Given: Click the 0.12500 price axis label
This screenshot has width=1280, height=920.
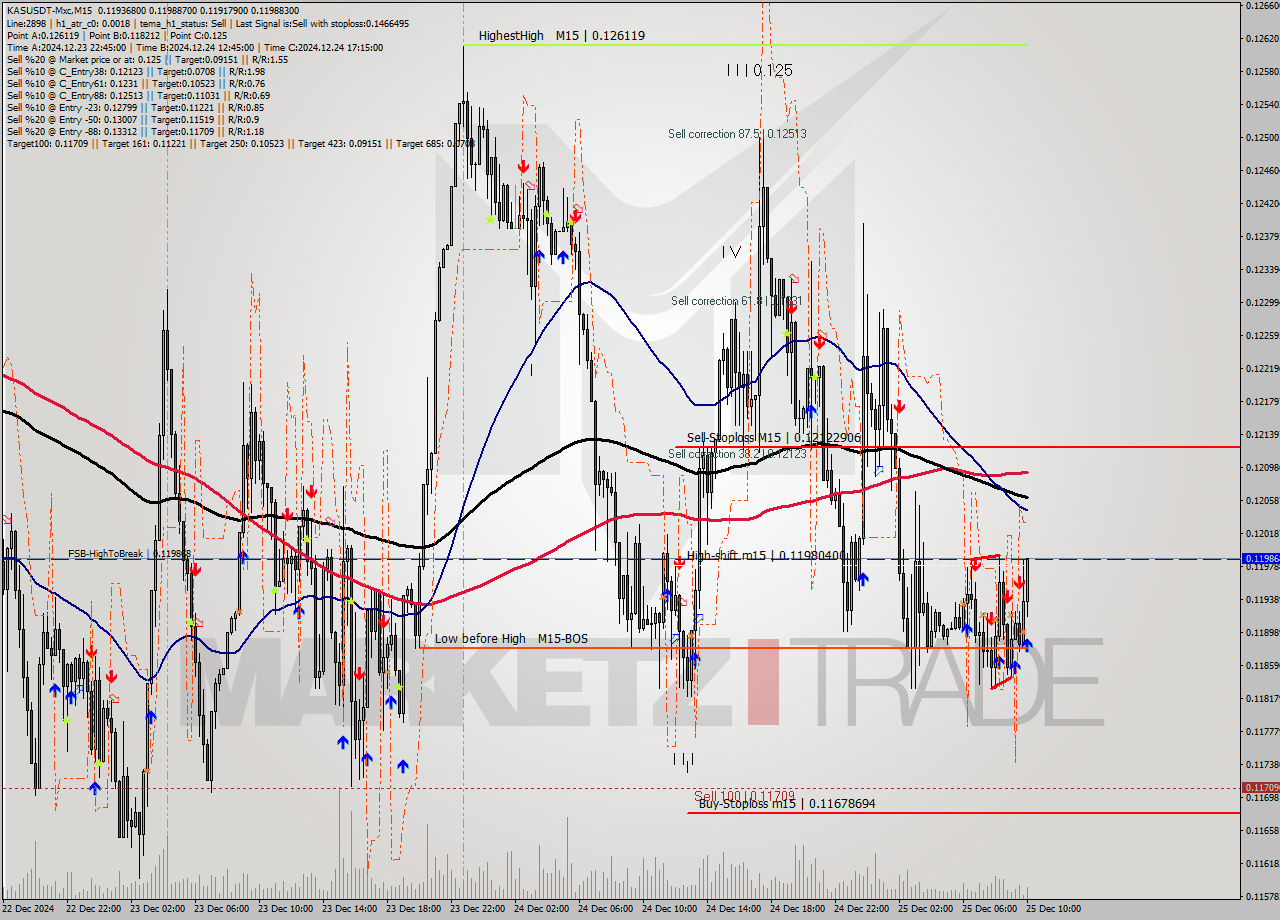Looking at the screenshot, I should click(x=1262, y=137).
